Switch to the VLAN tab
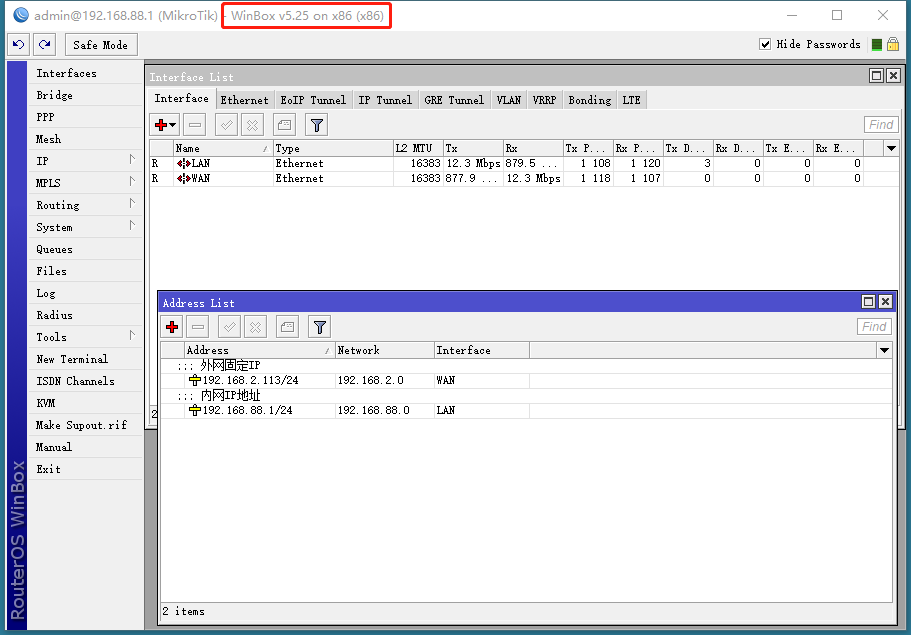 coord(509,100)
